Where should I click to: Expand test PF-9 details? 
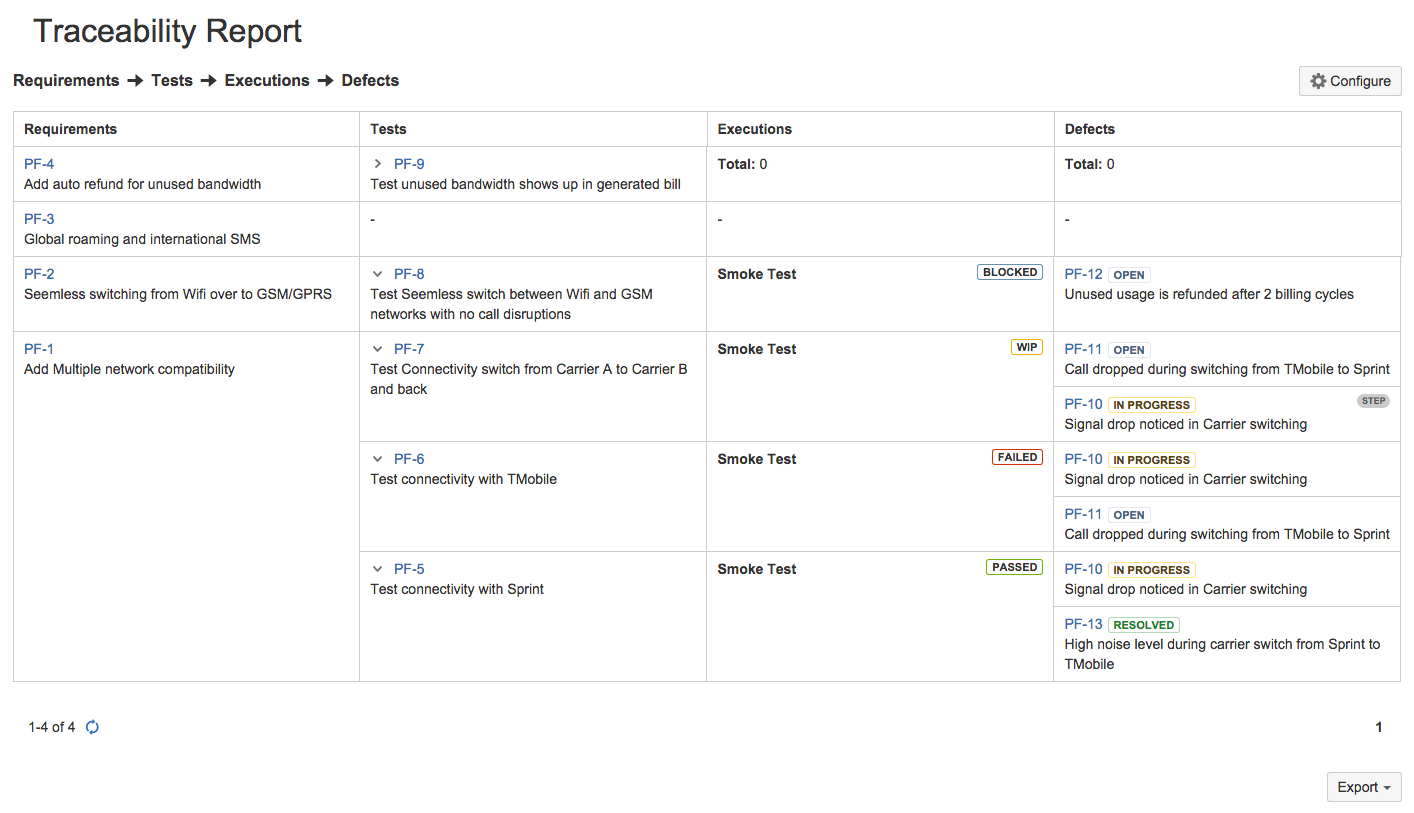click(x=378, y=163)
